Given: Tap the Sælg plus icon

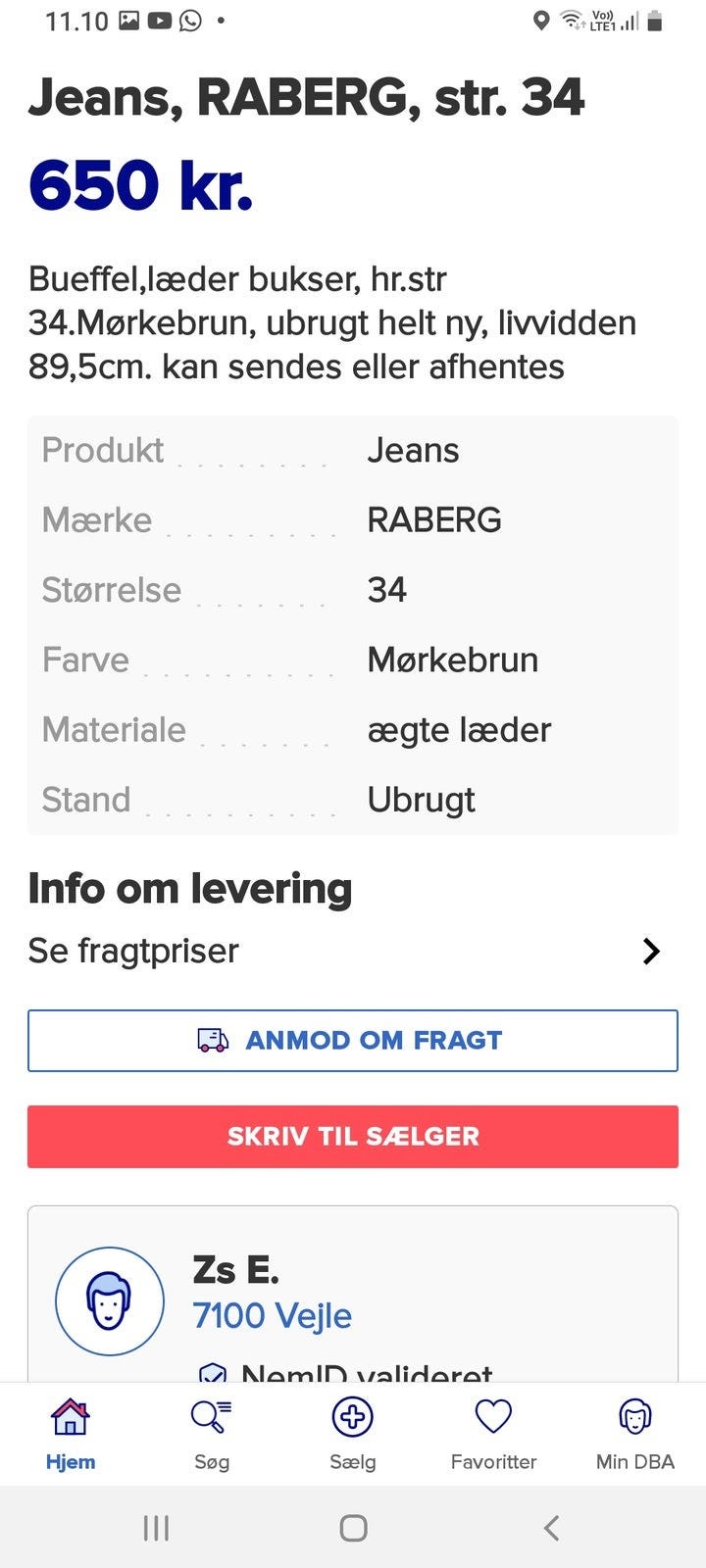Looking at the screenshot, I should (x=353, y=1417).
